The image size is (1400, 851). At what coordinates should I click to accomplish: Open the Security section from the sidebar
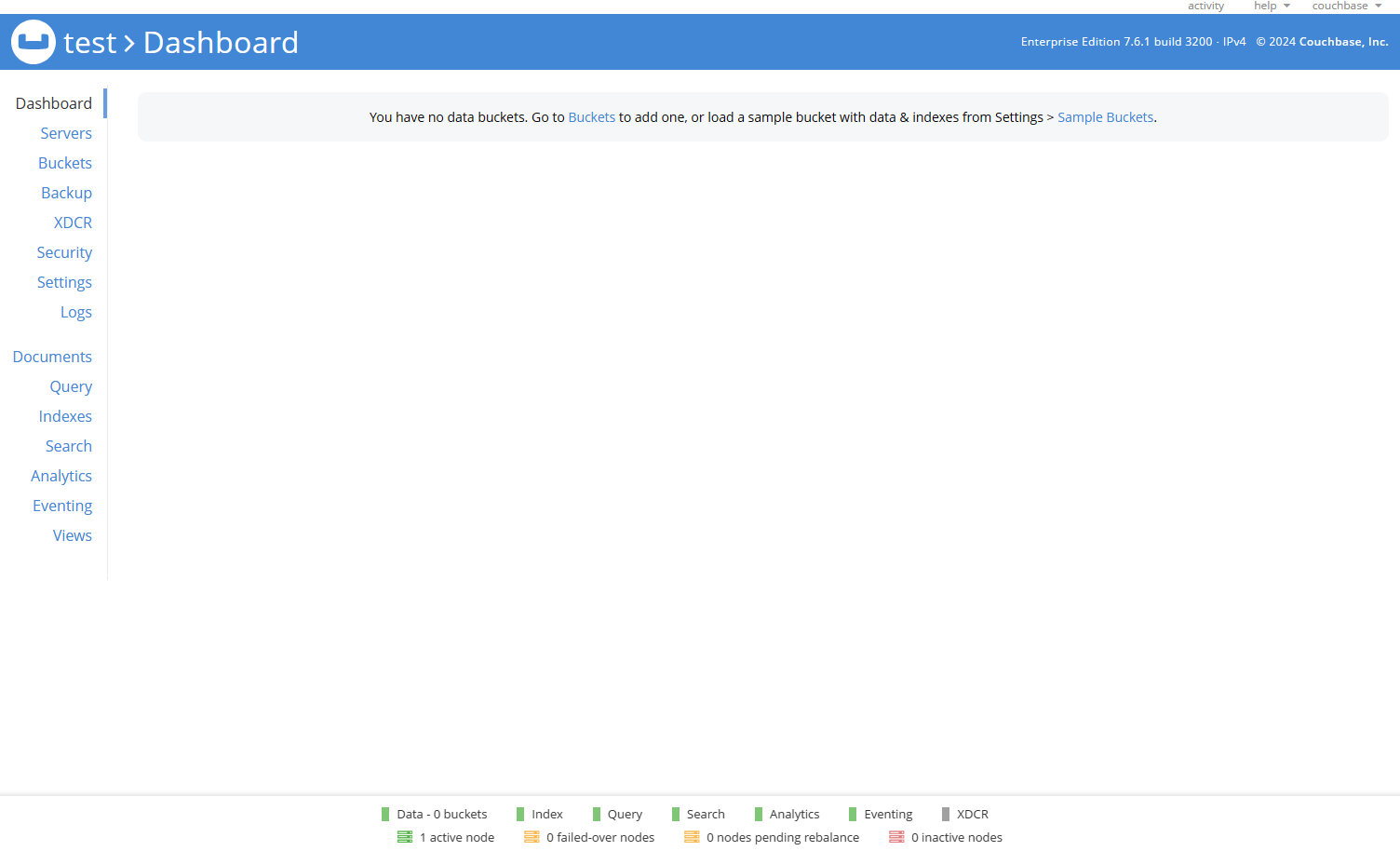[64, 251]
